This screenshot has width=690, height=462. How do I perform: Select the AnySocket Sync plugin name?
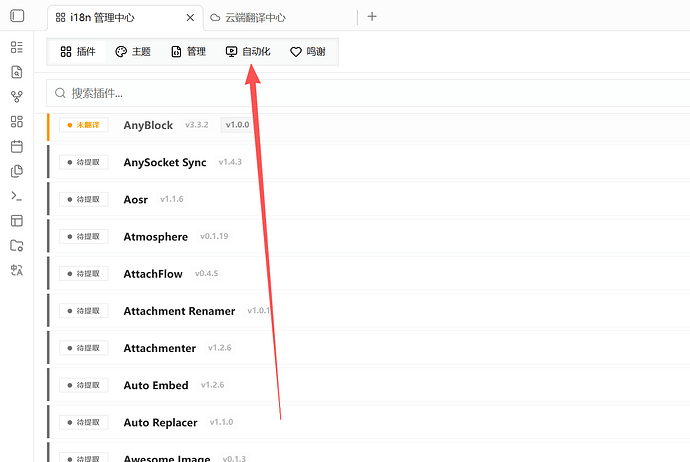point(165,162)
